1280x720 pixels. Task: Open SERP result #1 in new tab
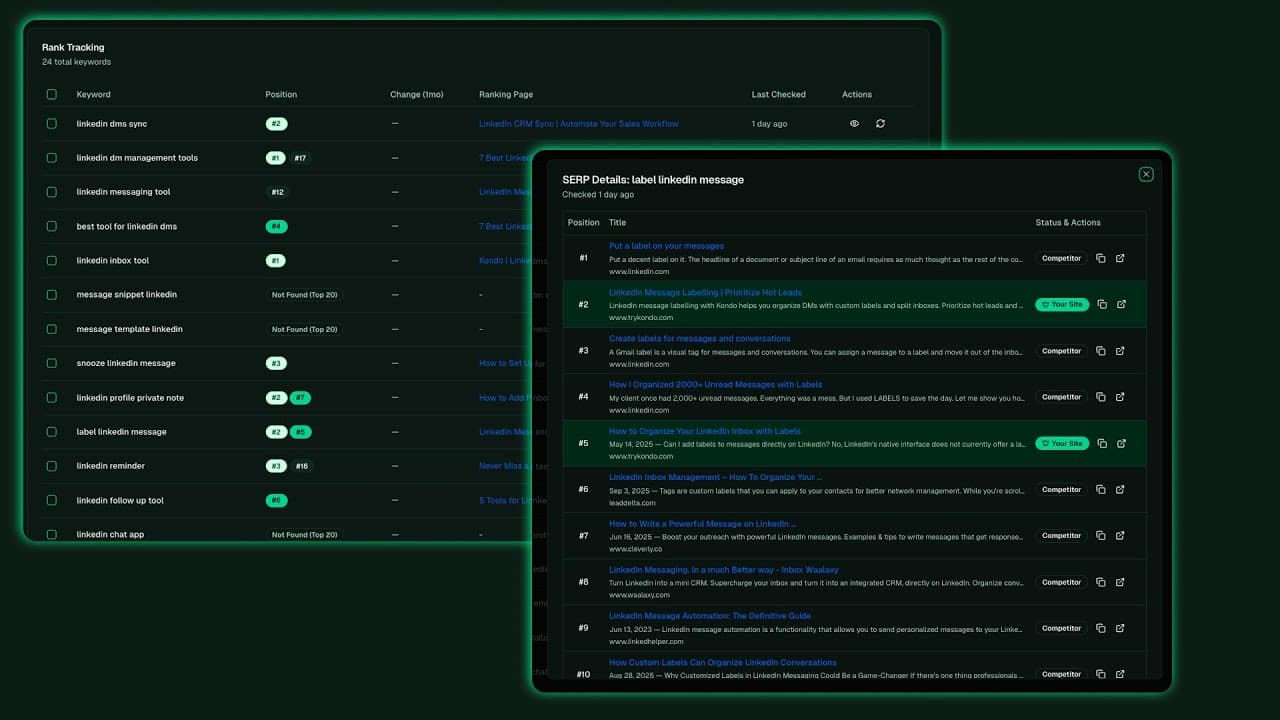point(1120,258)
